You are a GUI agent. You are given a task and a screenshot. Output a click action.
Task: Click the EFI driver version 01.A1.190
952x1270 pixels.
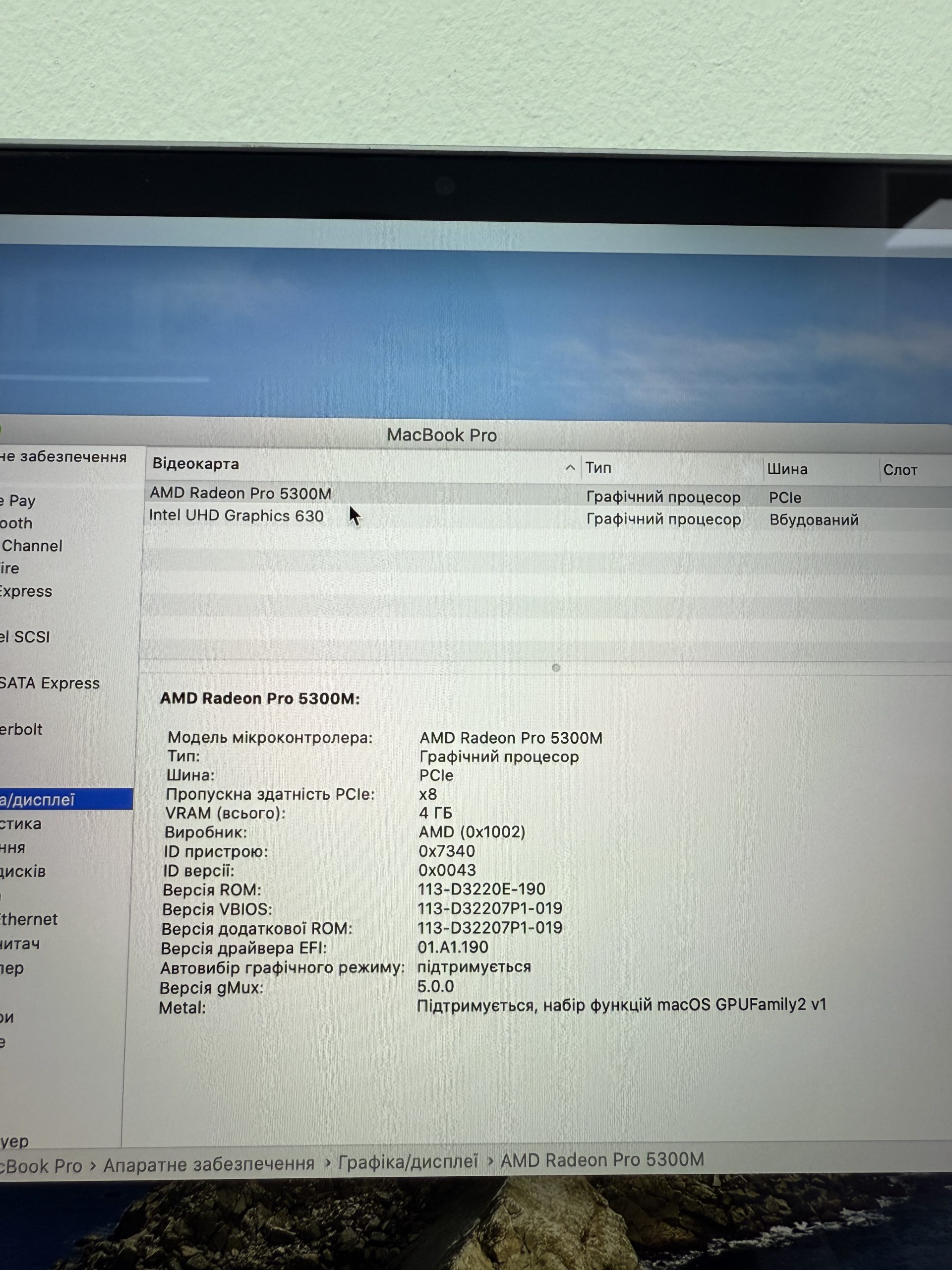(x=453, y=948)
